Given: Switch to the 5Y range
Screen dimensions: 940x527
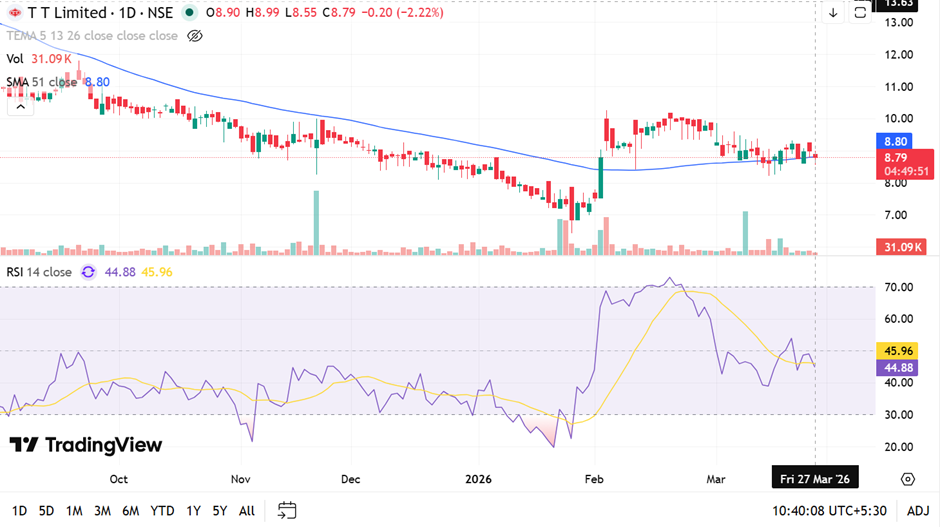Looking at the screenshot, I should pos(220,511).
